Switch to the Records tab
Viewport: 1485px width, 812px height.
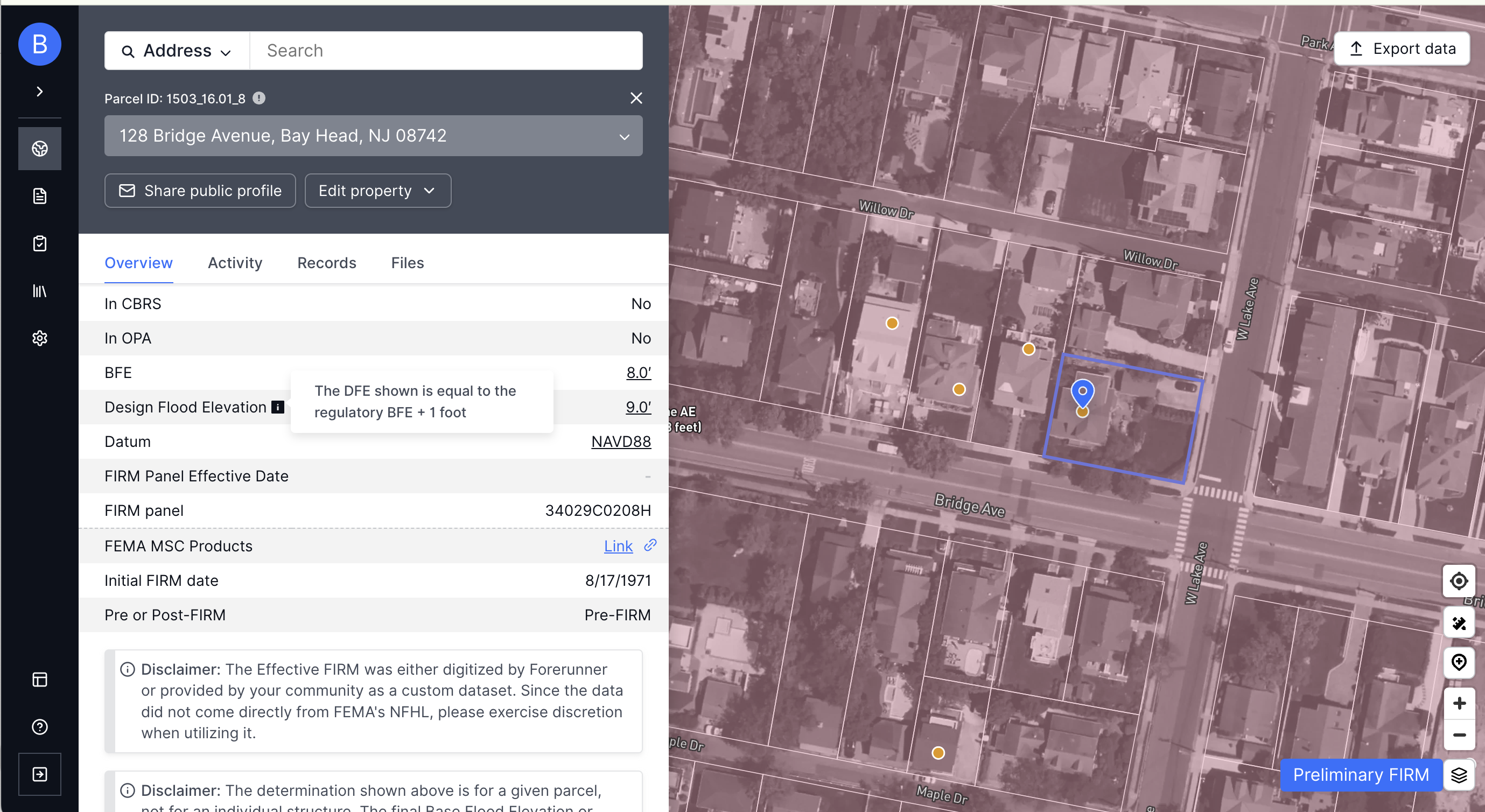coord(326,263)
